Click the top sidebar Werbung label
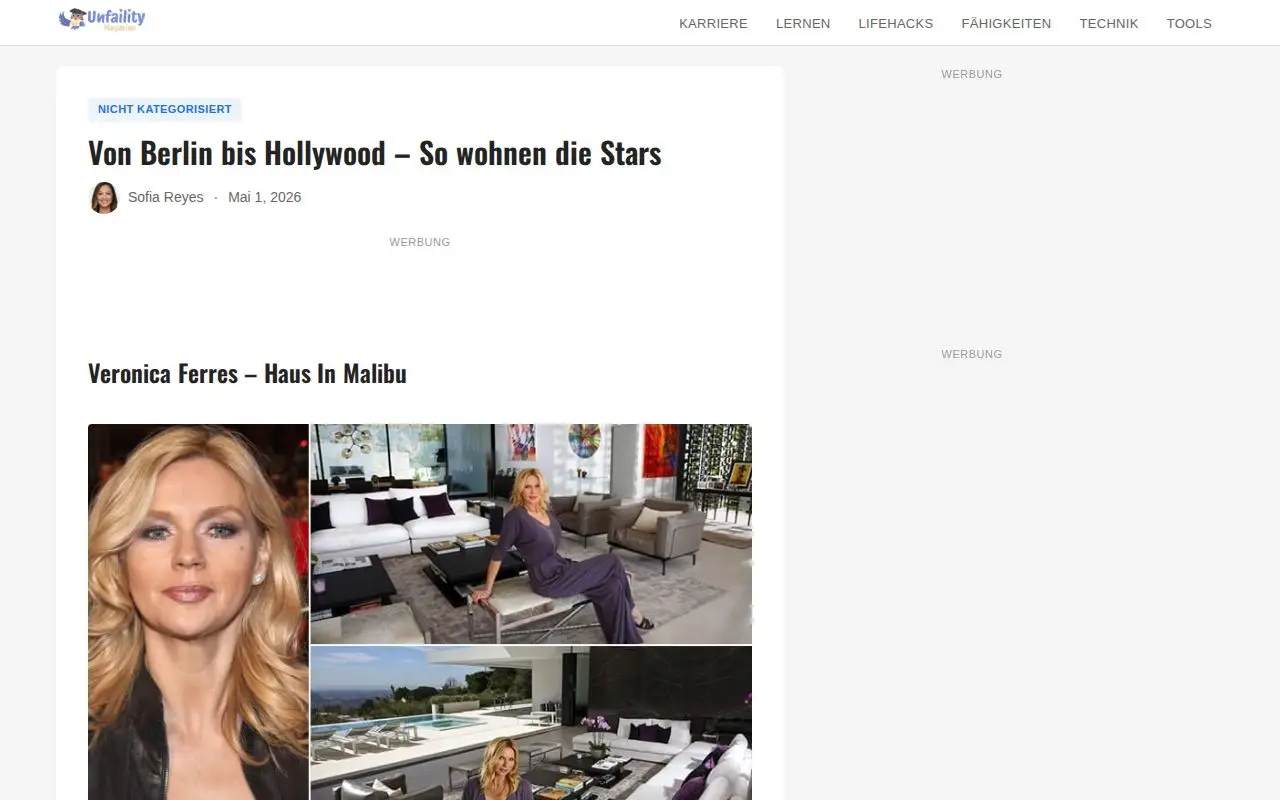This screenshot has height=800, width=1280. 972,74
